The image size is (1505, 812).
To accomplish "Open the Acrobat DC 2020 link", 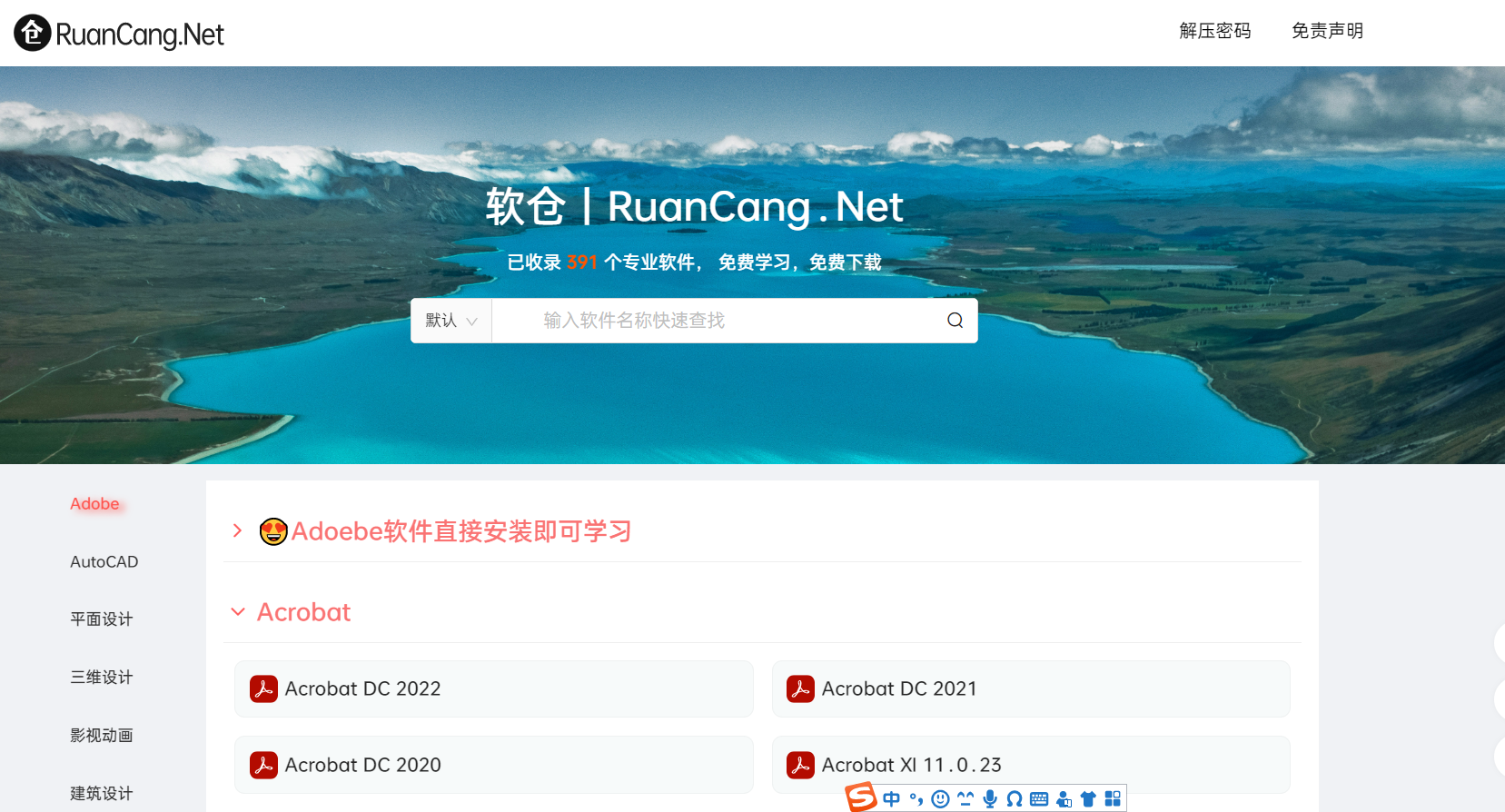I will click(x=362, y=766).
